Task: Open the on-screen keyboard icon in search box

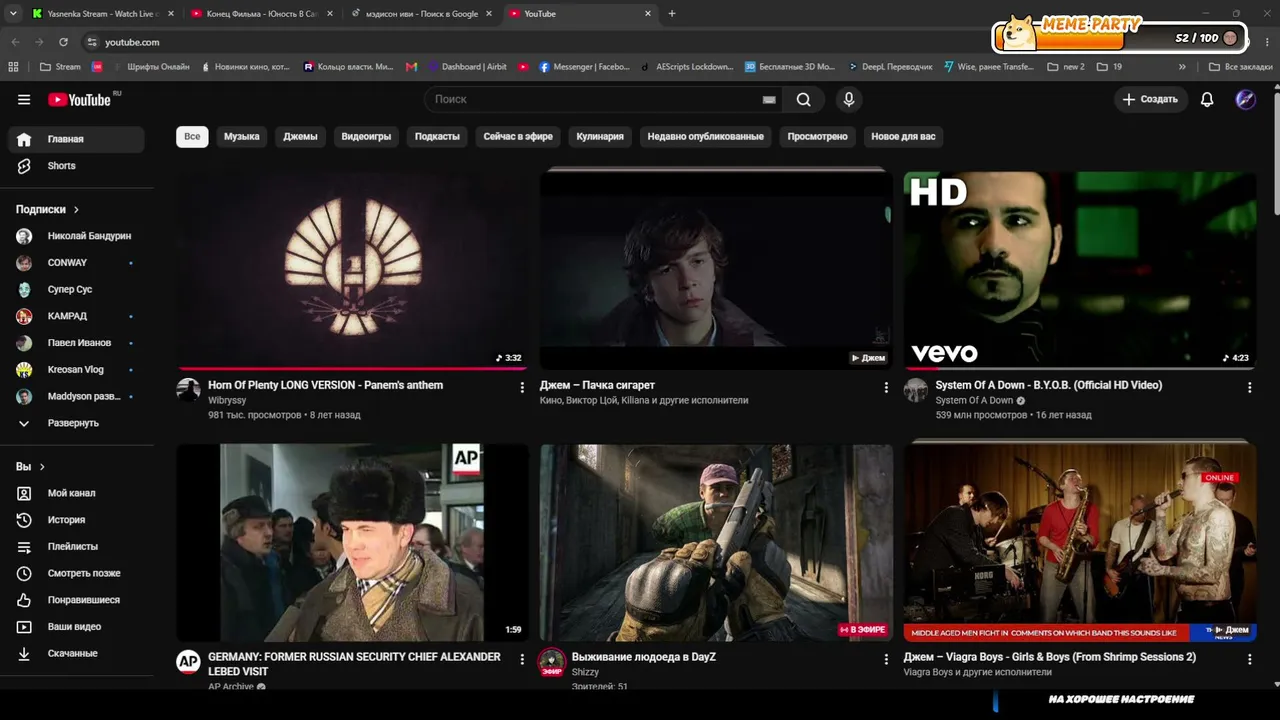Action: pyautogui.click(x=769, y=100)
